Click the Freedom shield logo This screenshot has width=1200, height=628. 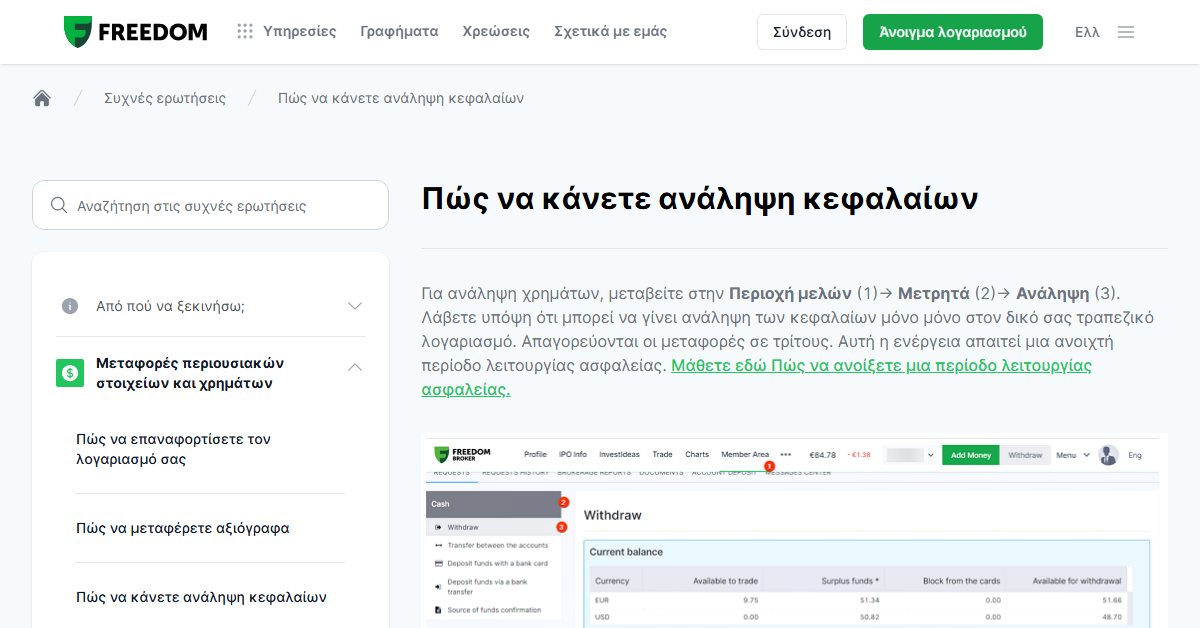coord(77,32)
